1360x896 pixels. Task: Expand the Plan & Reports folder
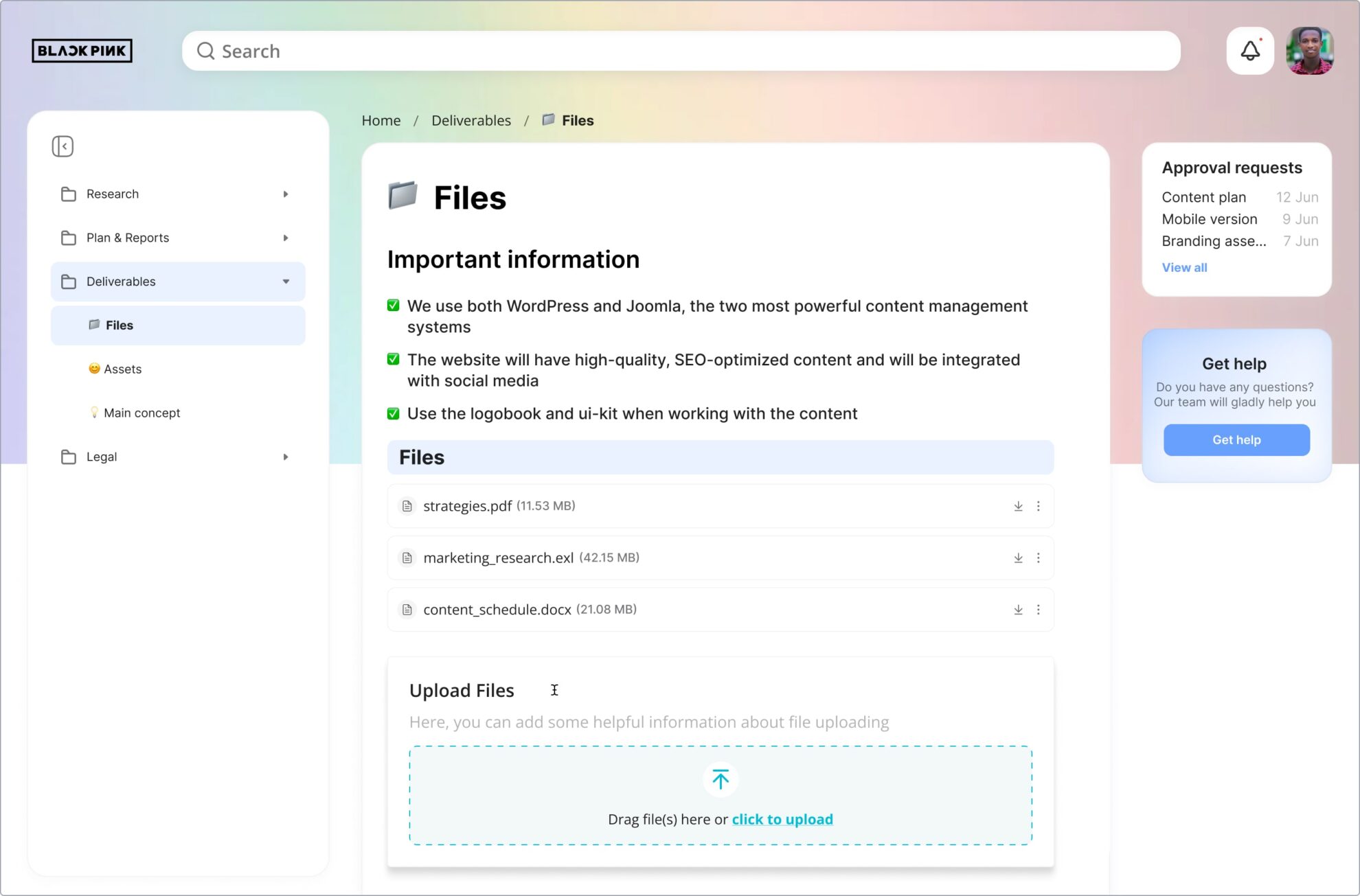click(x=286, y=238)
